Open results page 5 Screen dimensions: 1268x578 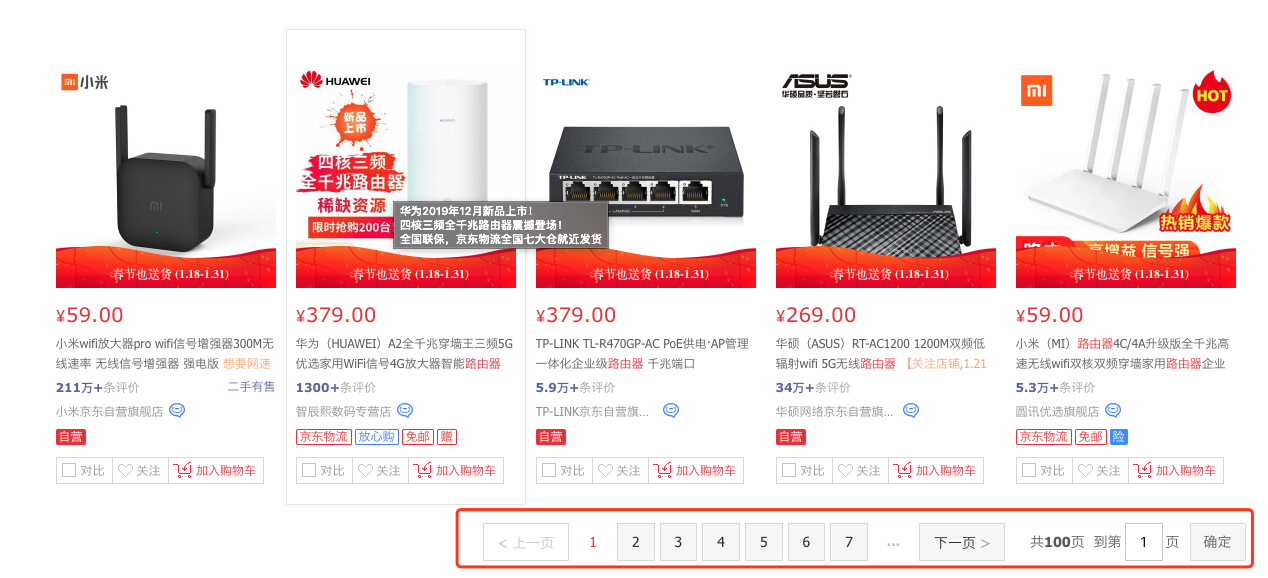[764, 542]
